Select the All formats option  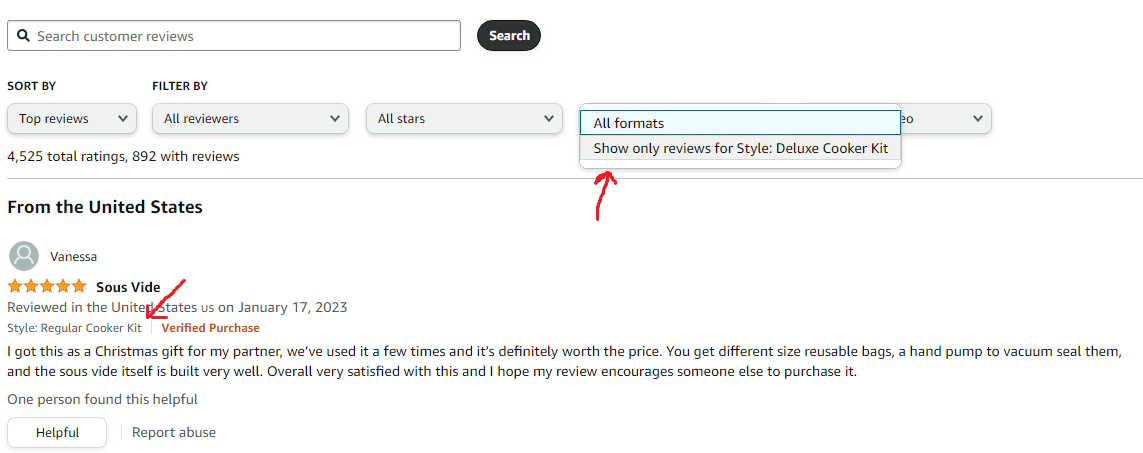pos(740,123)
